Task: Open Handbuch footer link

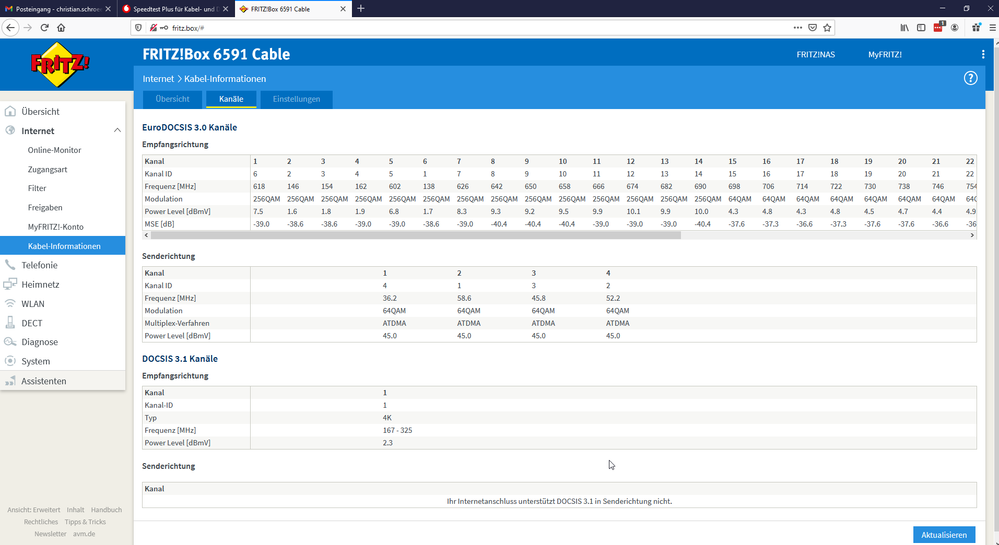Action: point(106,510)
